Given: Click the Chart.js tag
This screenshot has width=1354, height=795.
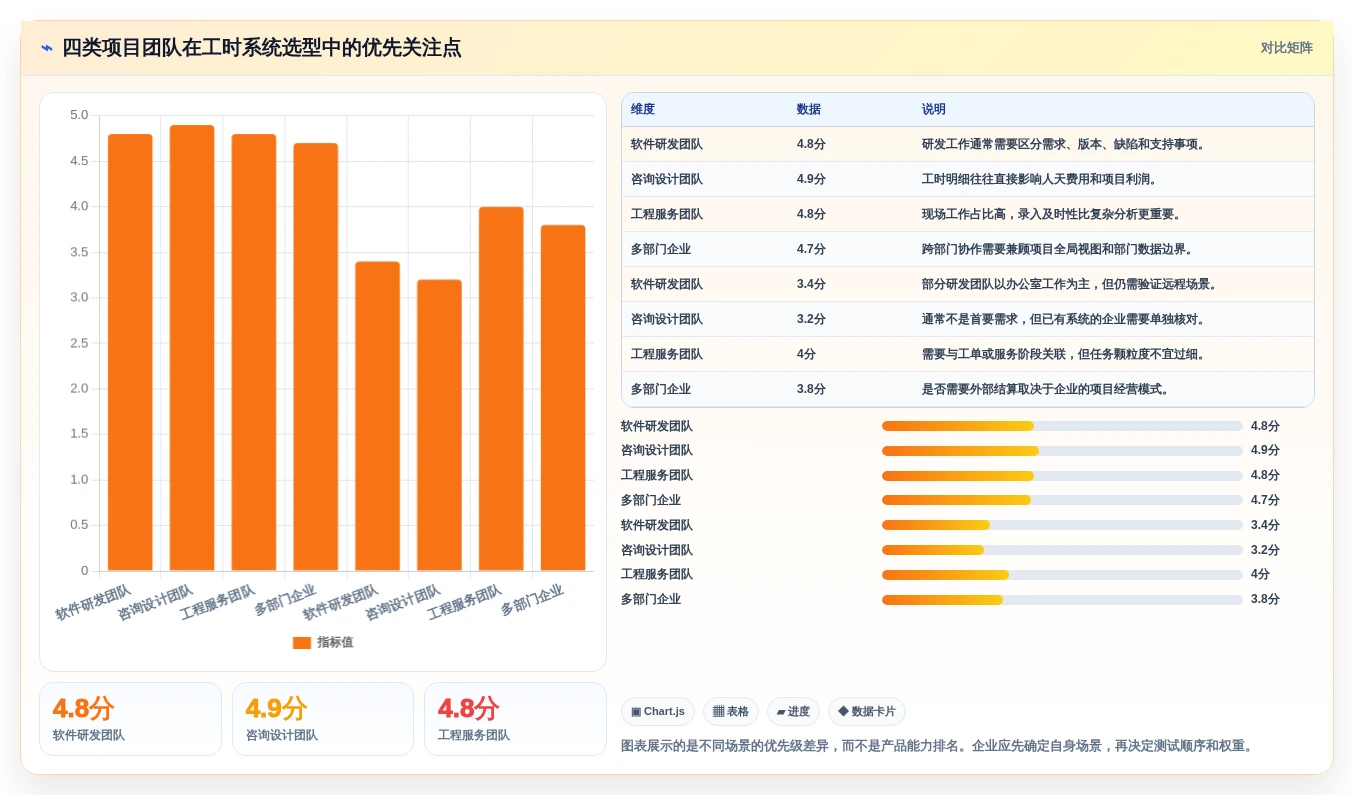Looking at the screenshot, I should pyautogui.click(x=658, y=712).
